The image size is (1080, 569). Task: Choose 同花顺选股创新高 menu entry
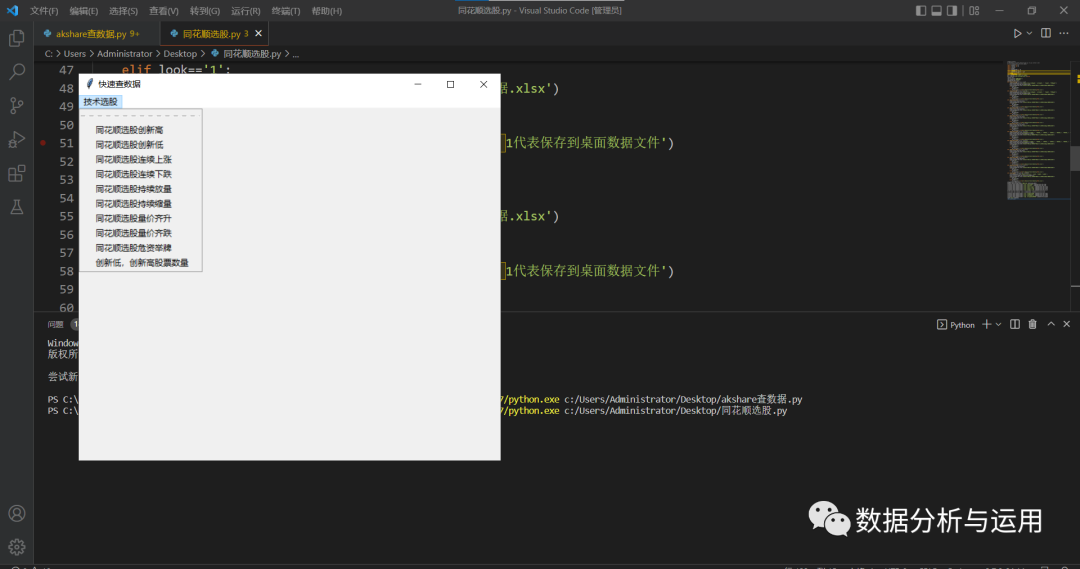coord(141,130)
